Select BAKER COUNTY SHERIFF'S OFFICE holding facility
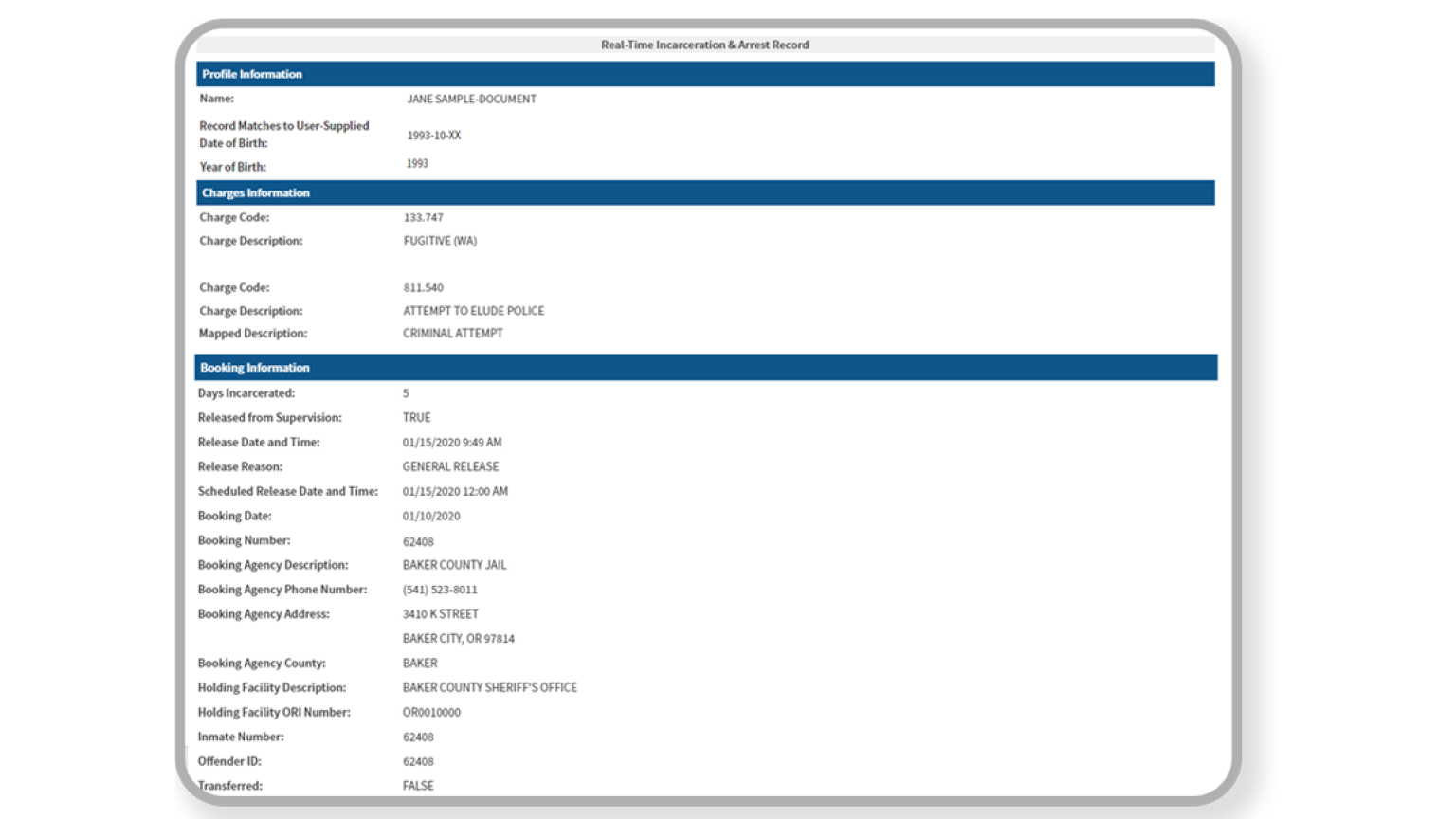 (x=489, y=688)
